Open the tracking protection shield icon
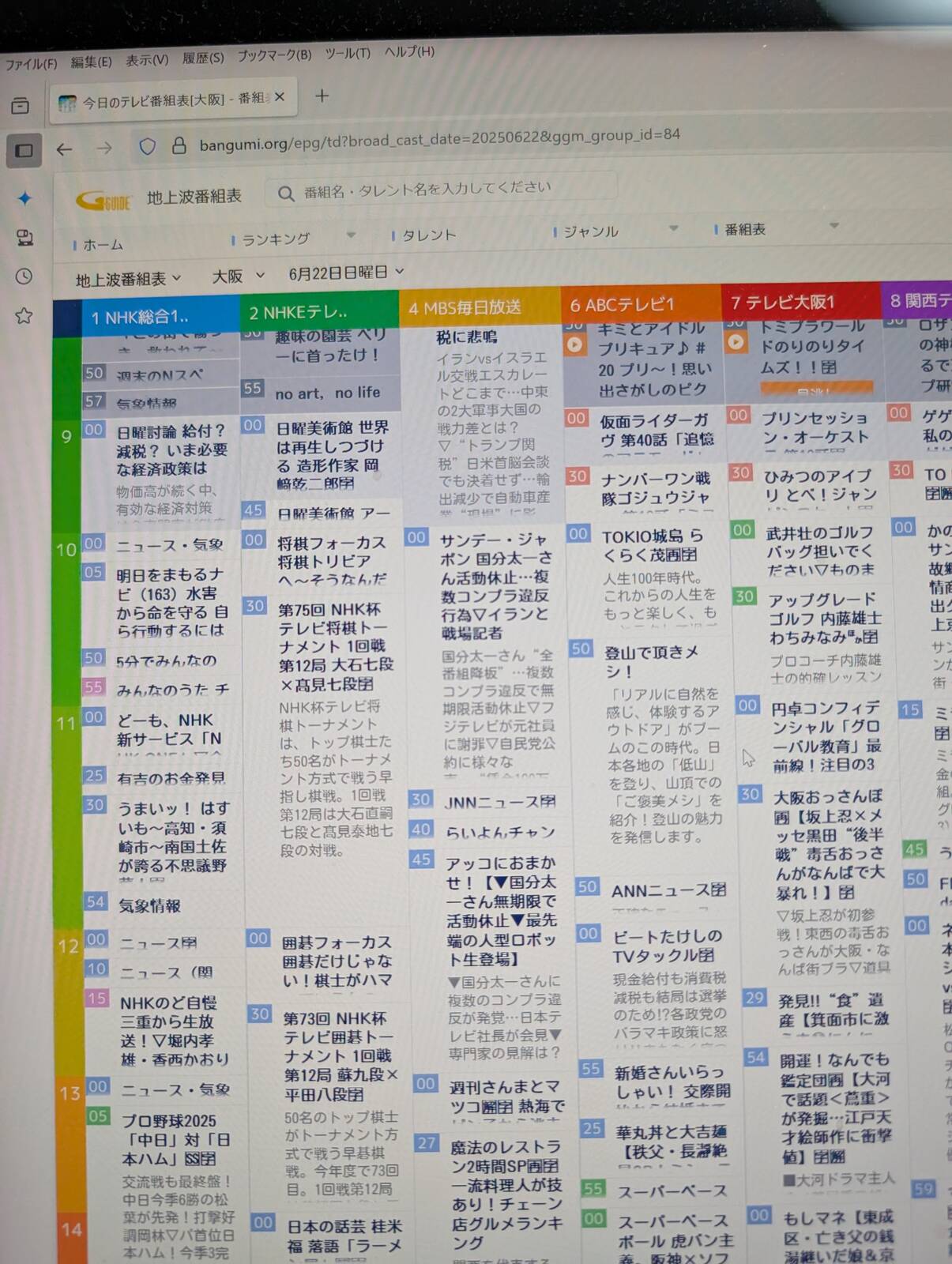The height and width of the screenshot is (1264, 952). pyautogui.click(x=147, y=146)
